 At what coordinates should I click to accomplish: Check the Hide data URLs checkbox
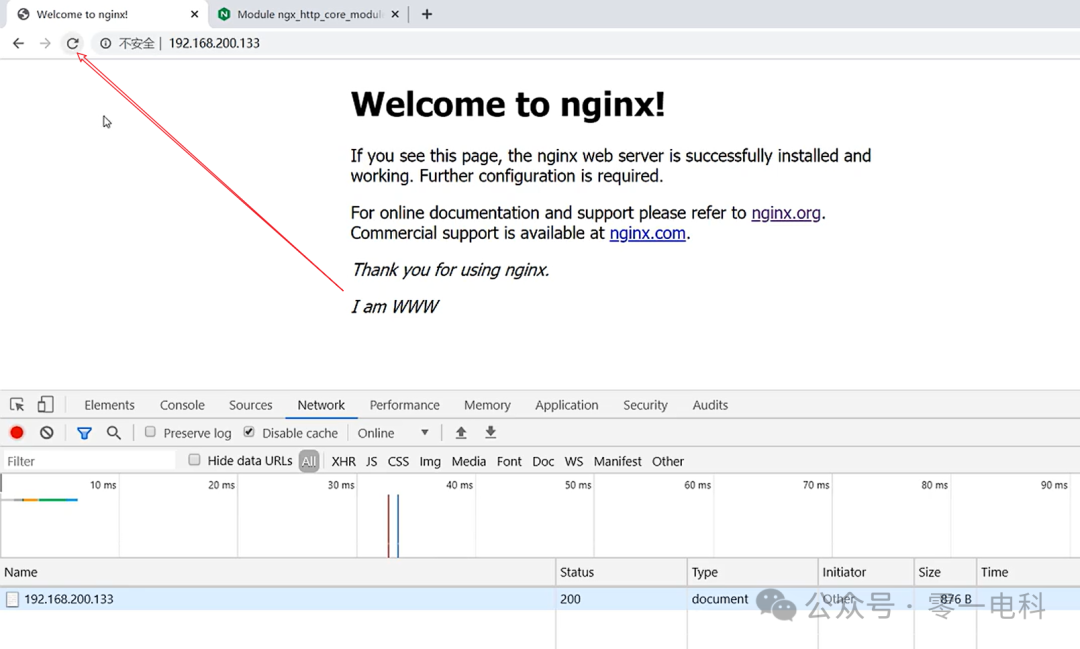194,460
